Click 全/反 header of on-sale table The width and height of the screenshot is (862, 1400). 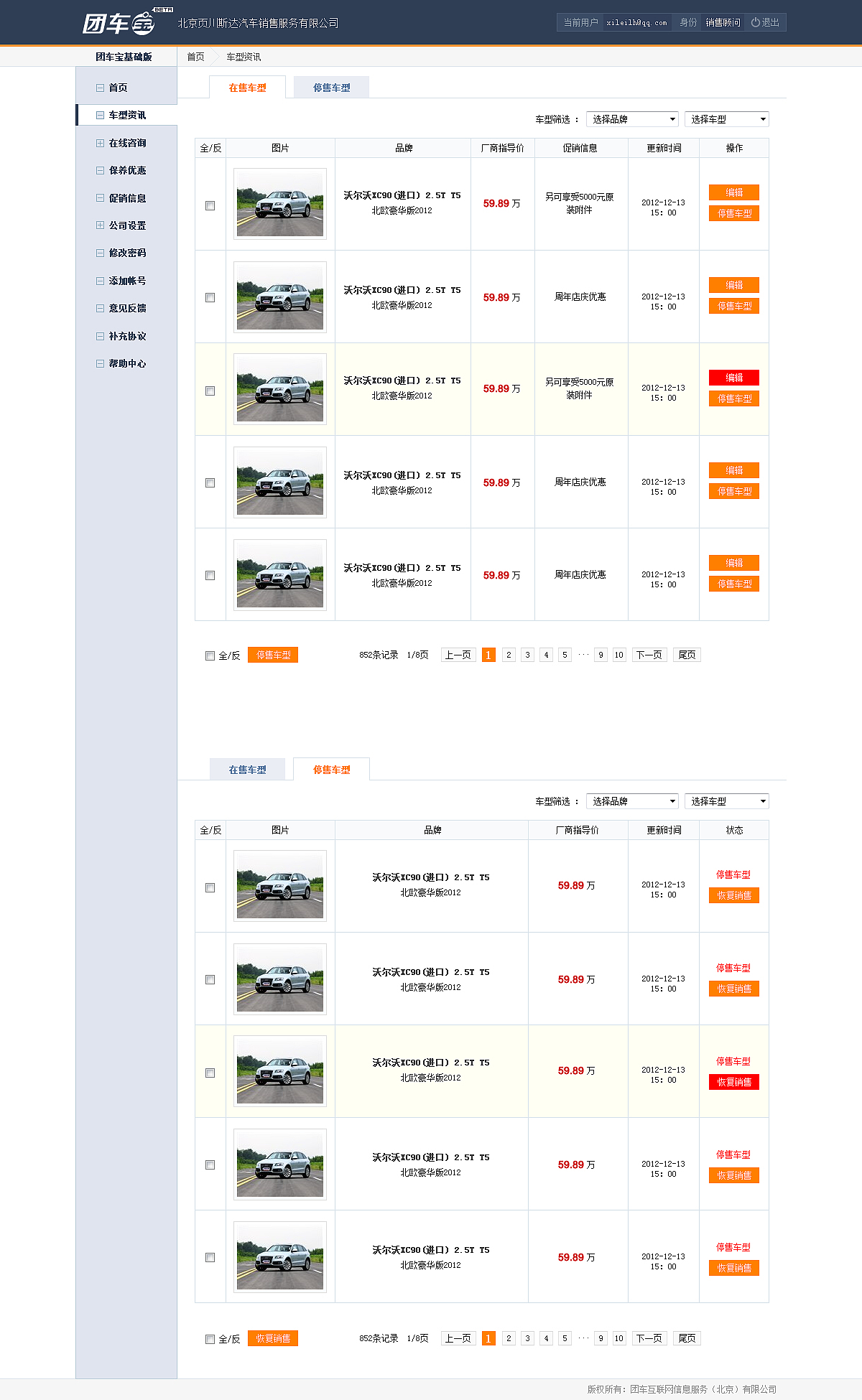210,148
